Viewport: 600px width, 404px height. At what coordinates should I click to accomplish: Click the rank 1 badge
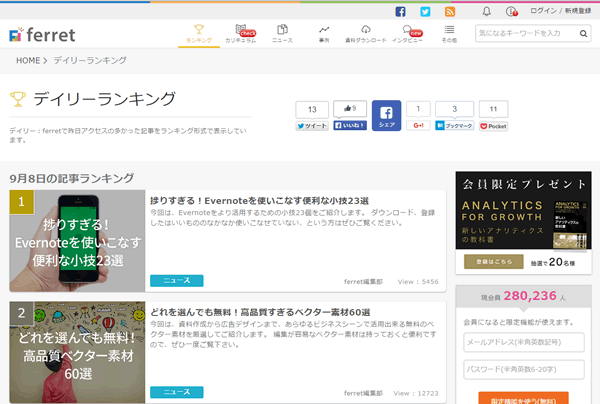tap(21, 202)
